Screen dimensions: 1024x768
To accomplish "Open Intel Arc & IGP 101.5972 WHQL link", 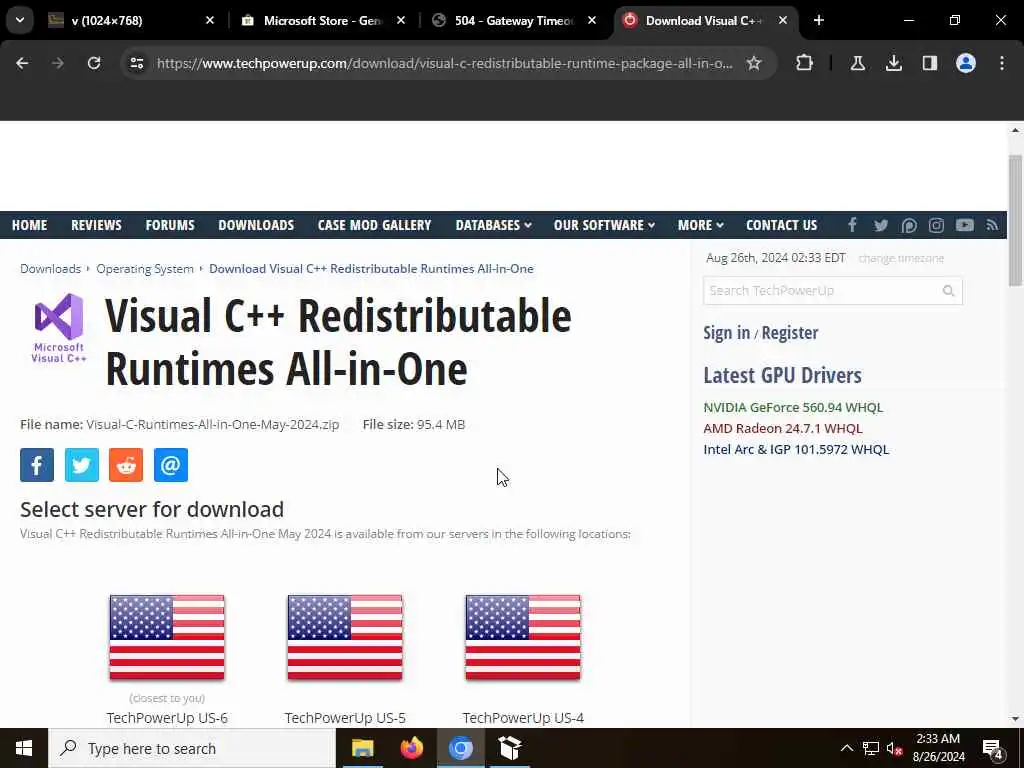I will 796,449.
